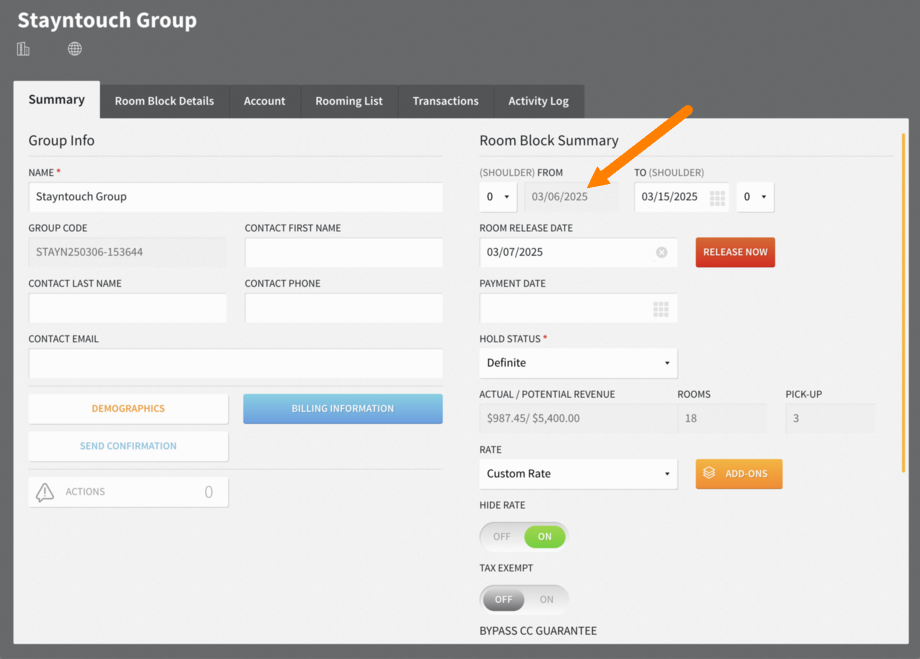Click the Name field containing Stayntouch Group
The height and width of the screenshot is (659, 920).
235,197
